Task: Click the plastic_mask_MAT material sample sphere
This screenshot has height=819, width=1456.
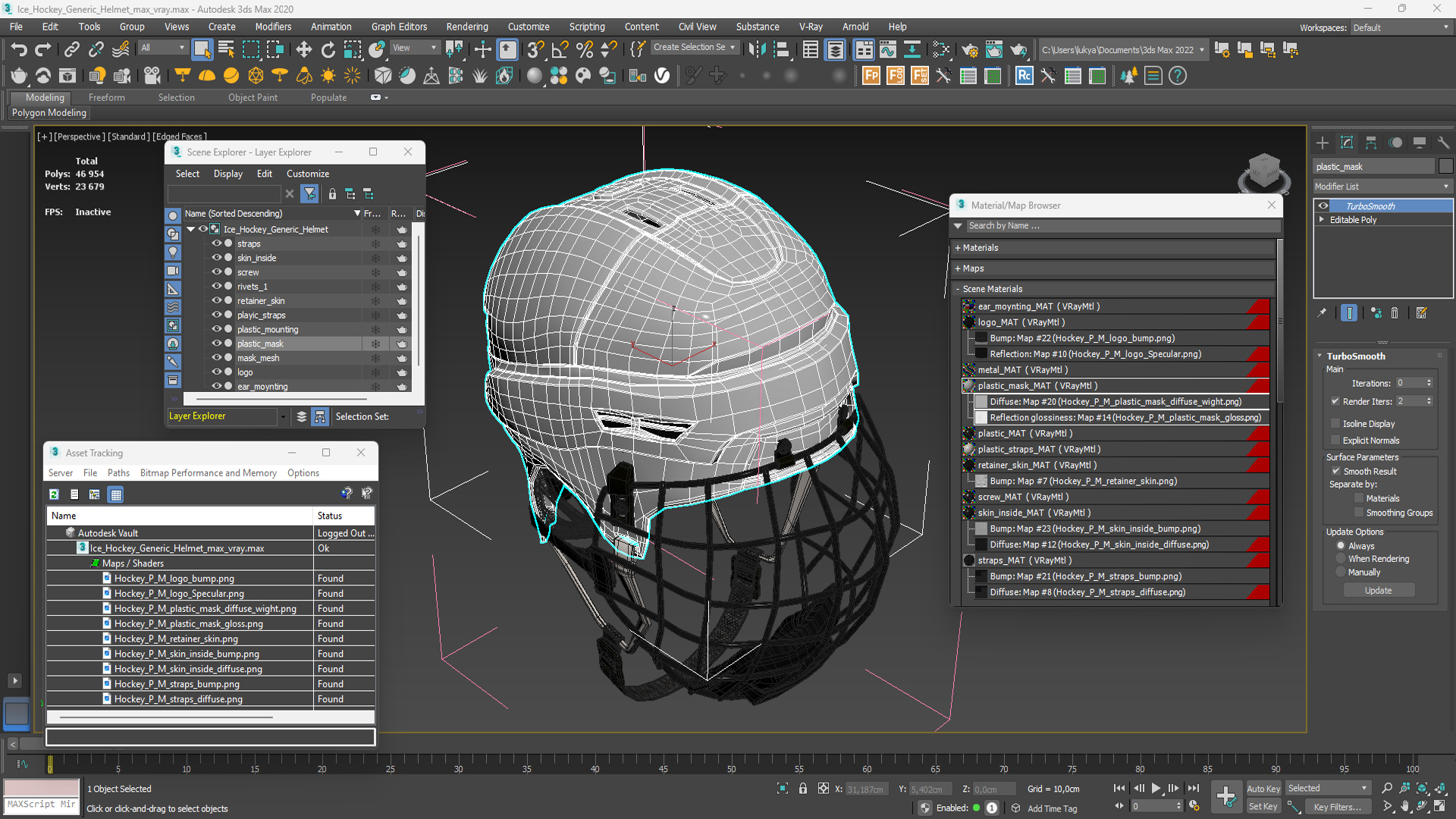Action: [x=968, y=386]
